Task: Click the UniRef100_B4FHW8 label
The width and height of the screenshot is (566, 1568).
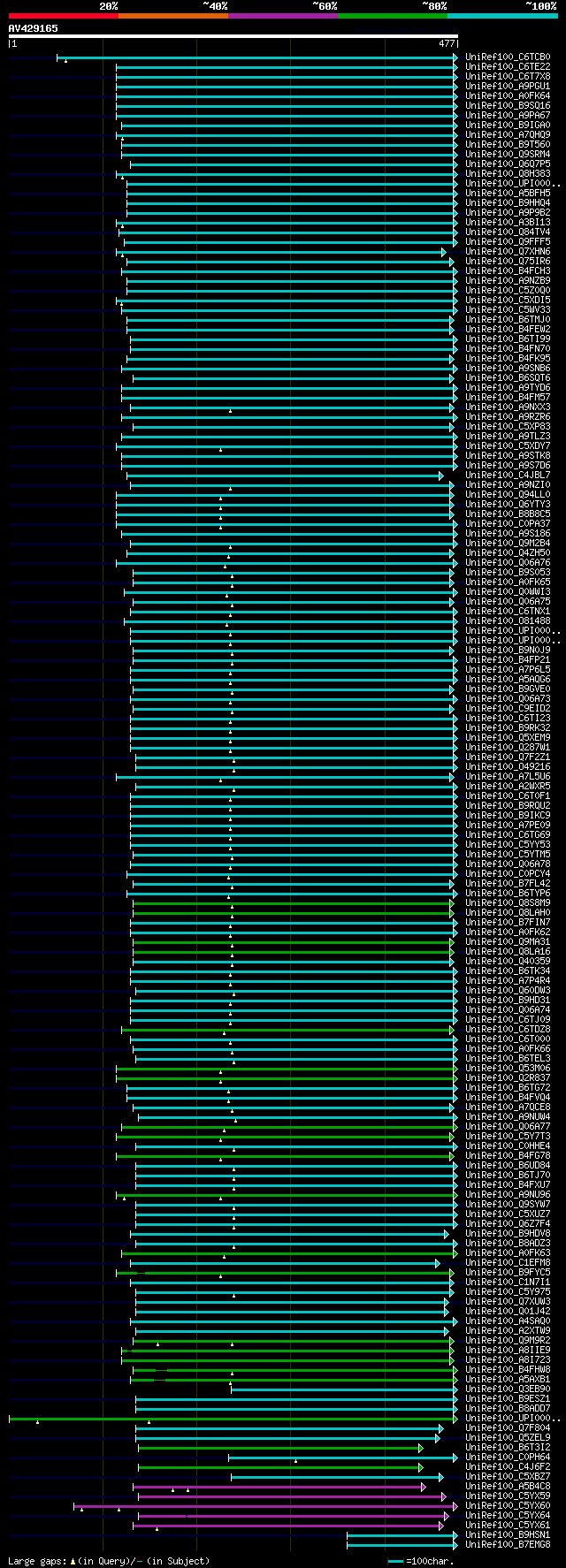Action: pyautogui.click(x=508, y=1370)
